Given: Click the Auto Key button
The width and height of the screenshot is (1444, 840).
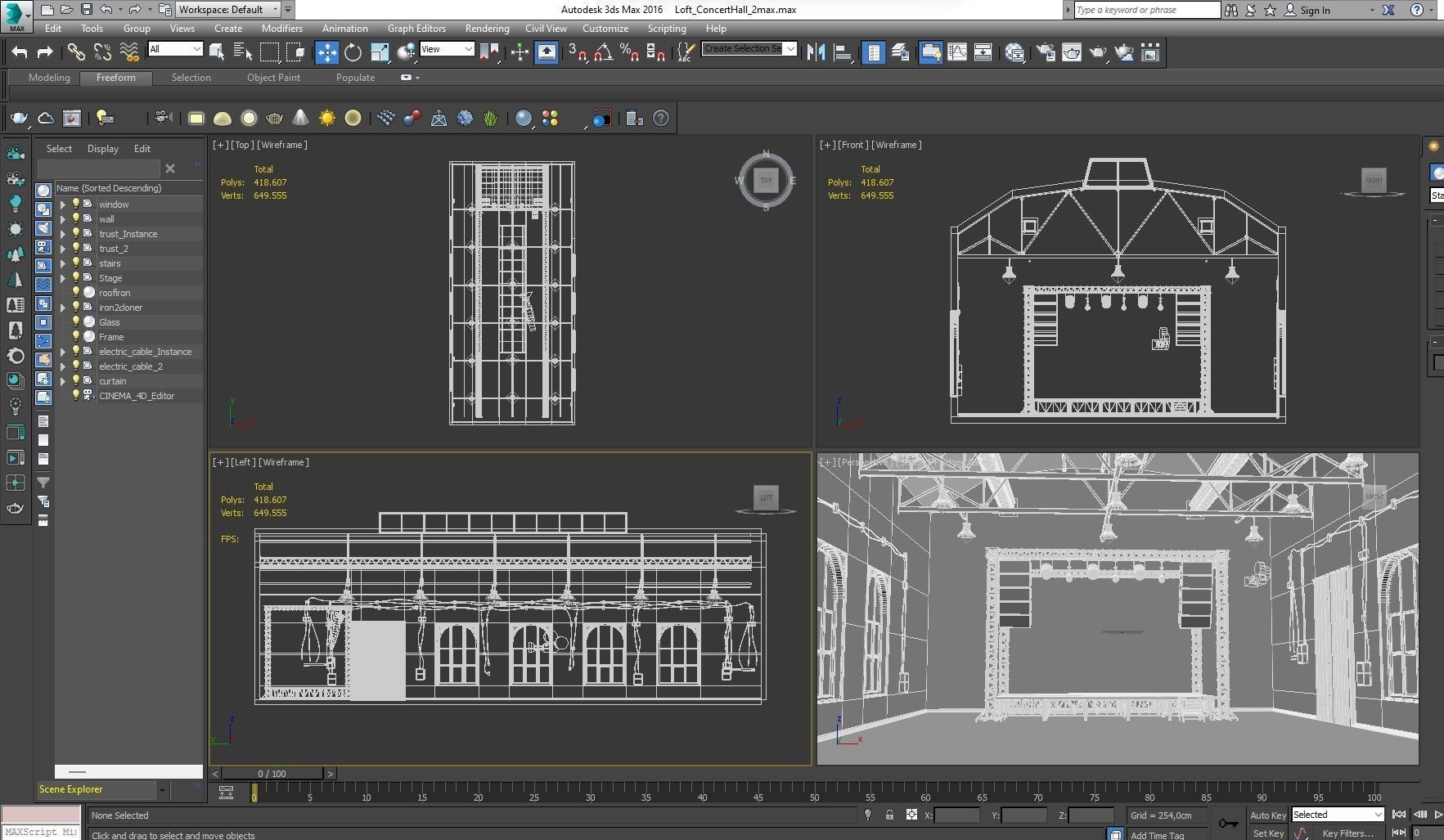Looking at the screenshot, I should [1267, 815].
